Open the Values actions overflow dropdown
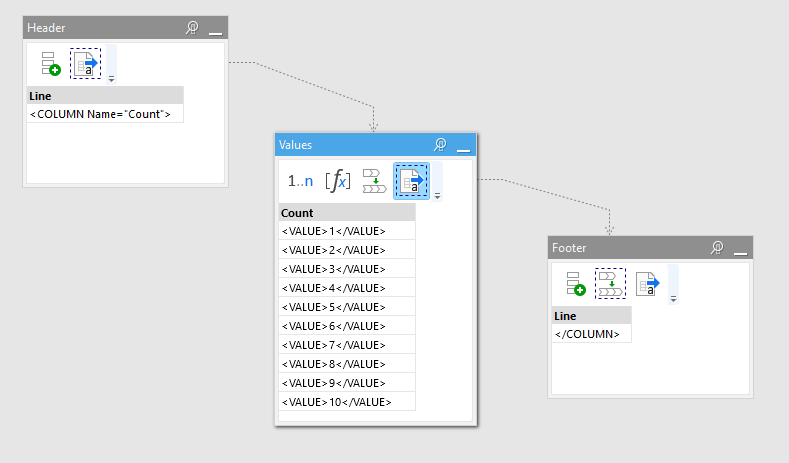The image size is (789, 463). tap(437, 195)
